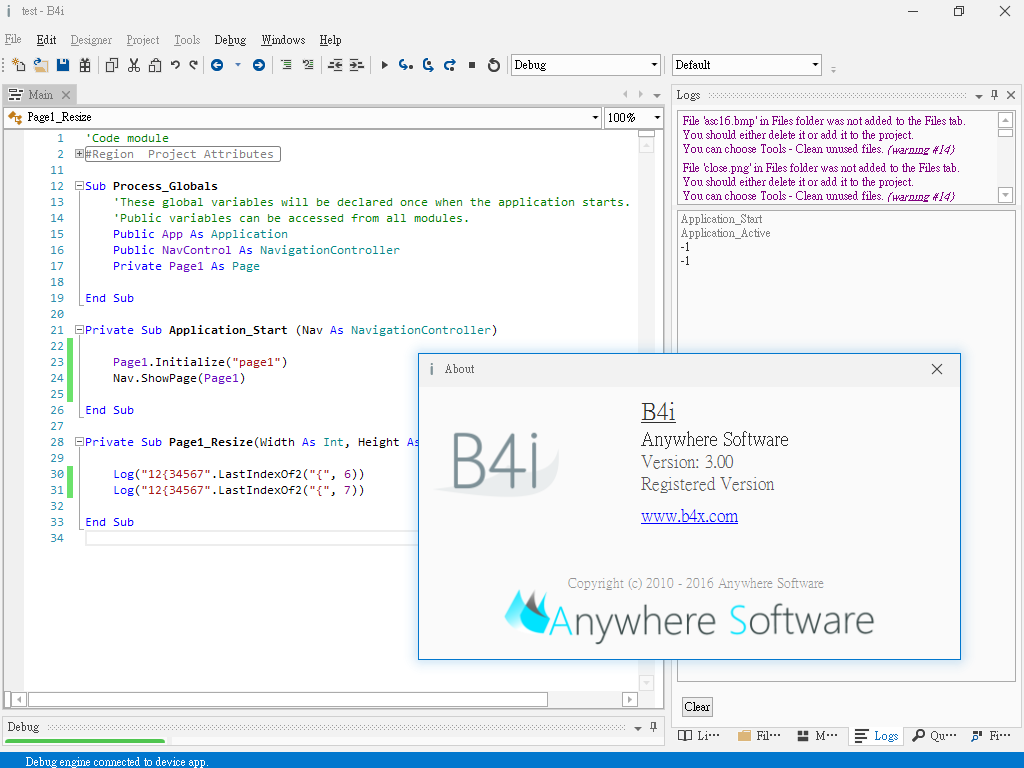Open the www.b4x.com link
This screenshot has height=768, width=1024.
pos(689,516)
